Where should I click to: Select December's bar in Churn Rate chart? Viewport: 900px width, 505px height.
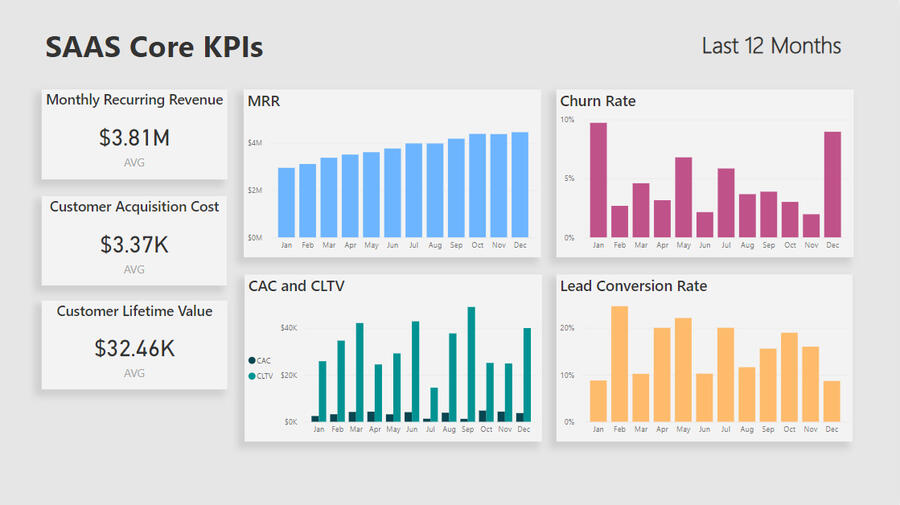tap(832, 185)
